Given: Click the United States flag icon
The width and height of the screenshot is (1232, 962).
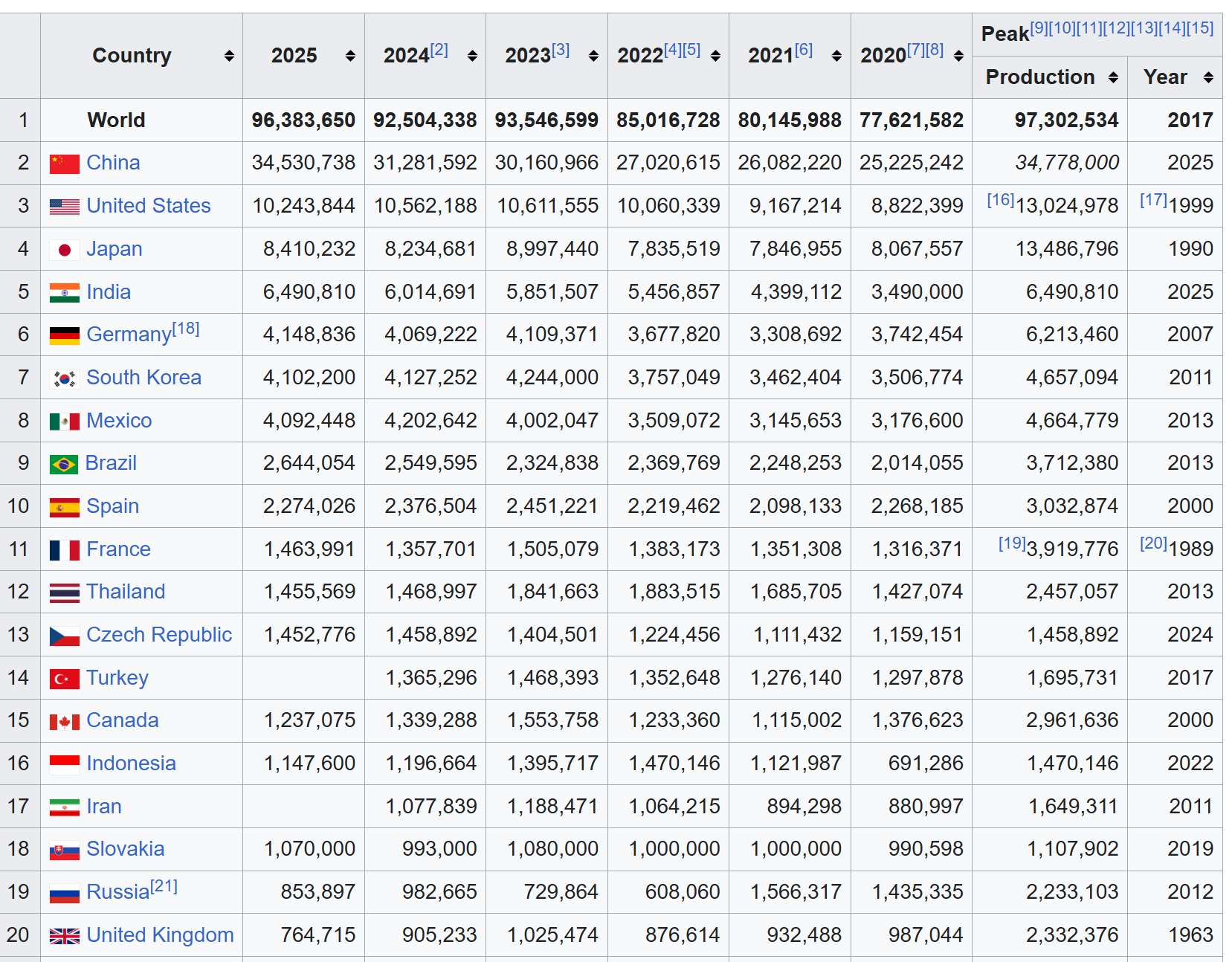Looking at the screenshot, I should [64, 207].
